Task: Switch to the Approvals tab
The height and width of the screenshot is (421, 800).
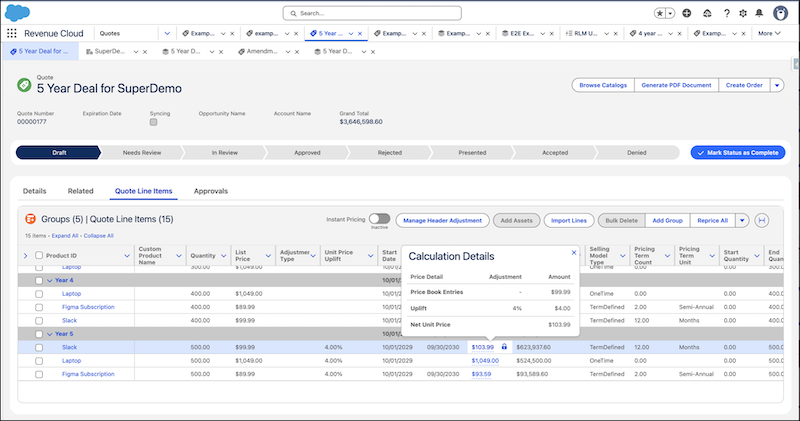Action: pyautogui.click(x=211, y=191)
